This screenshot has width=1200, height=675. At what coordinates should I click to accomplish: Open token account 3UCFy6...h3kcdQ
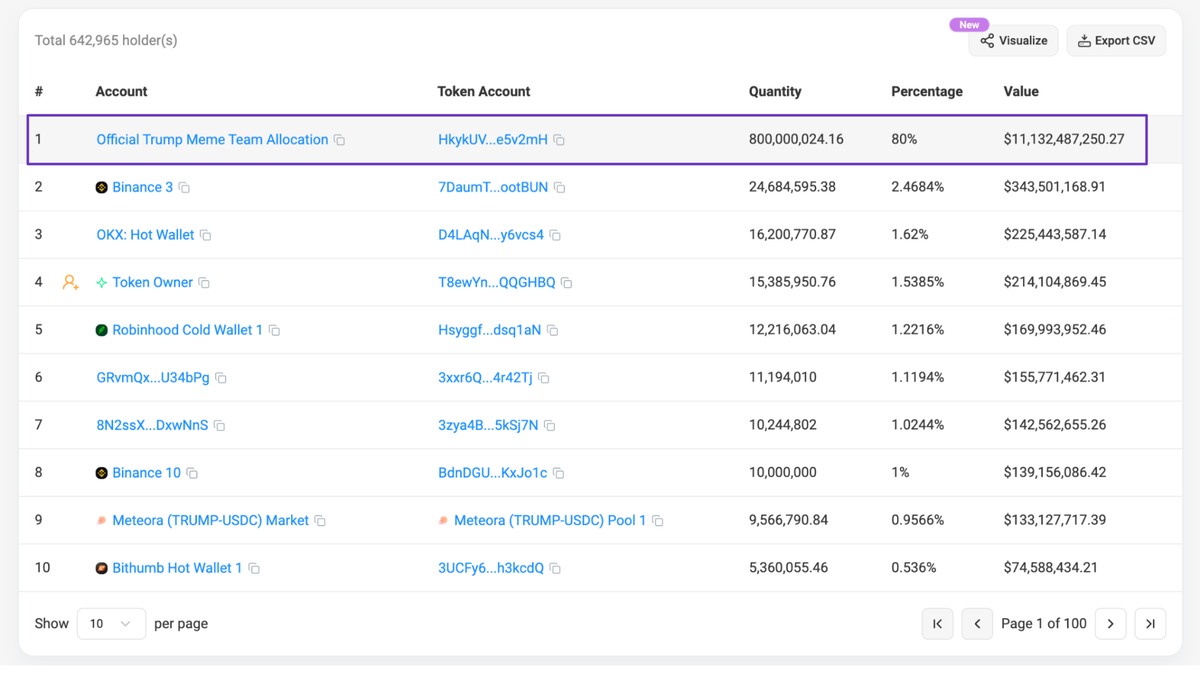[491, 568]
